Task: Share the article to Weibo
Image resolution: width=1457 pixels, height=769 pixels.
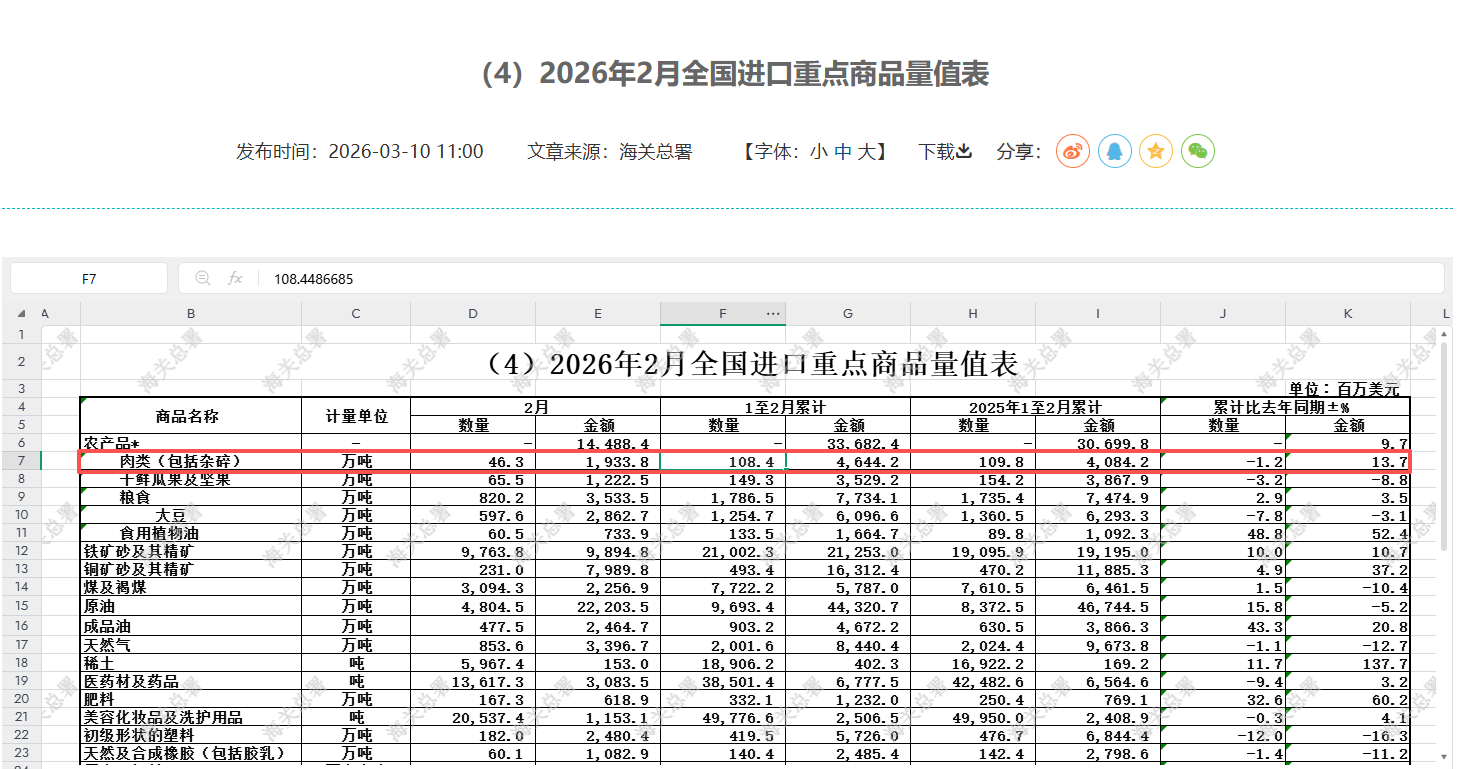Action: [x=1073, y=151]
